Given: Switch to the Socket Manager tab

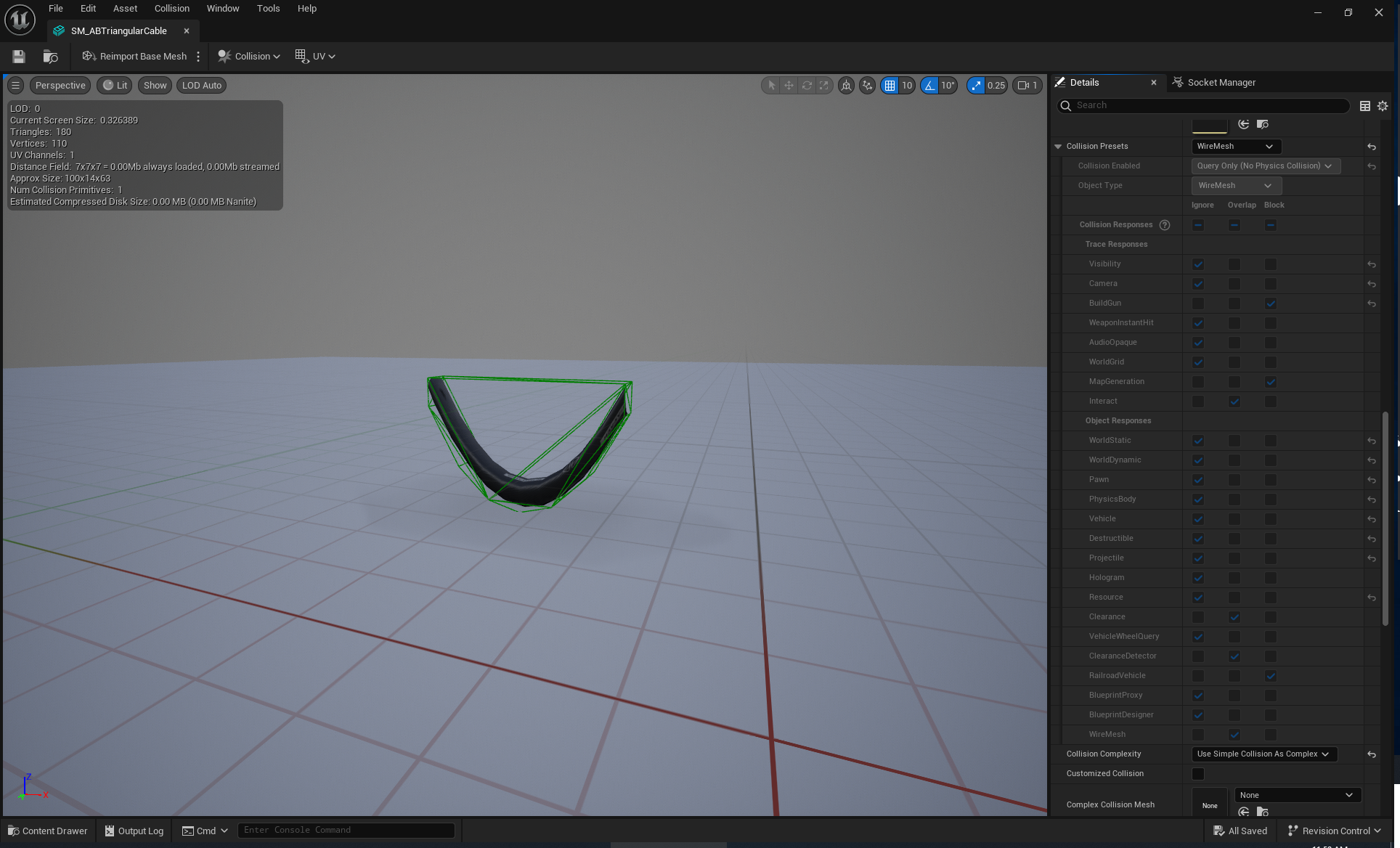Looking at the screenshot, I should click(1220, 83).
